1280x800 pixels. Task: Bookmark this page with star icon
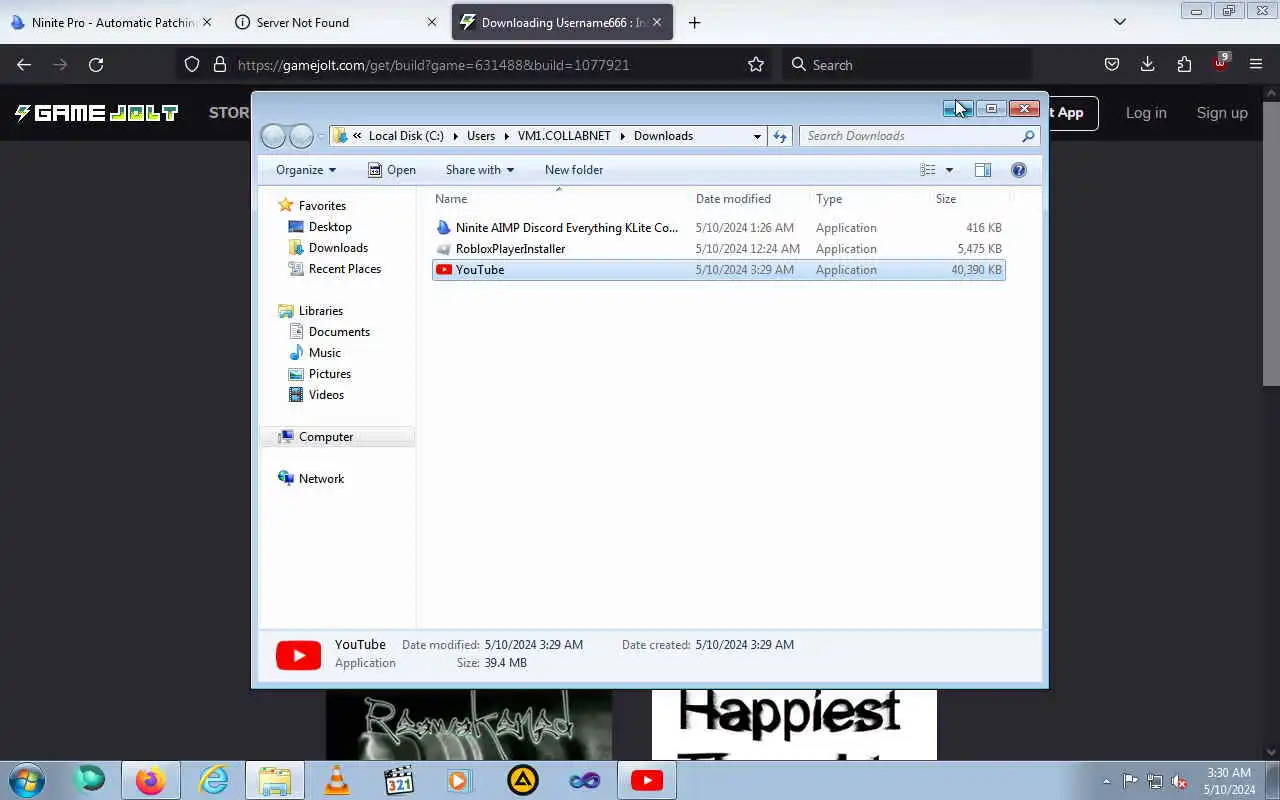[756, 65]
